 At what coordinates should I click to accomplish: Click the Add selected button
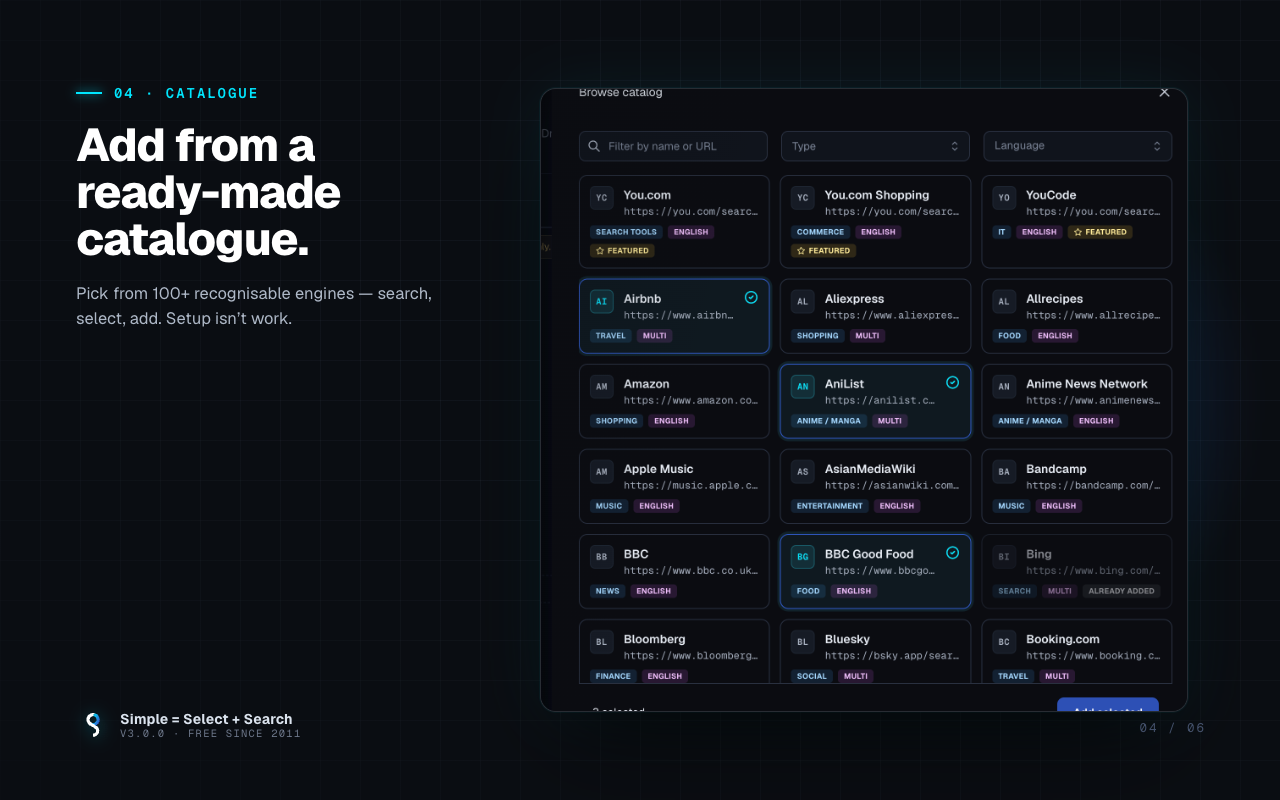[1108, 705]
